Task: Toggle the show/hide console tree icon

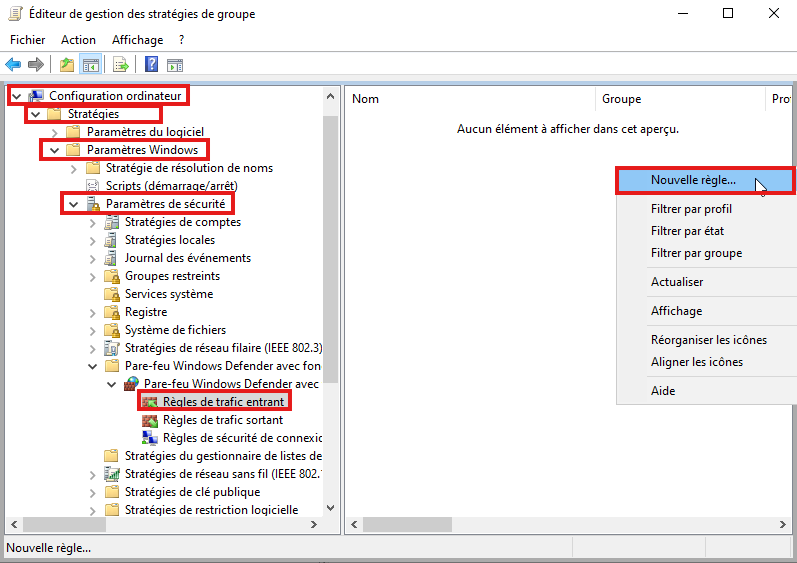Action: [91, 65]
